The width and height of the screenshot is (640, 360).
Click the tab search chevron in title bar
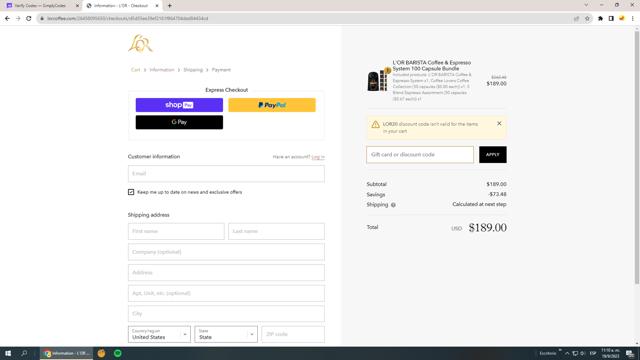586,5
